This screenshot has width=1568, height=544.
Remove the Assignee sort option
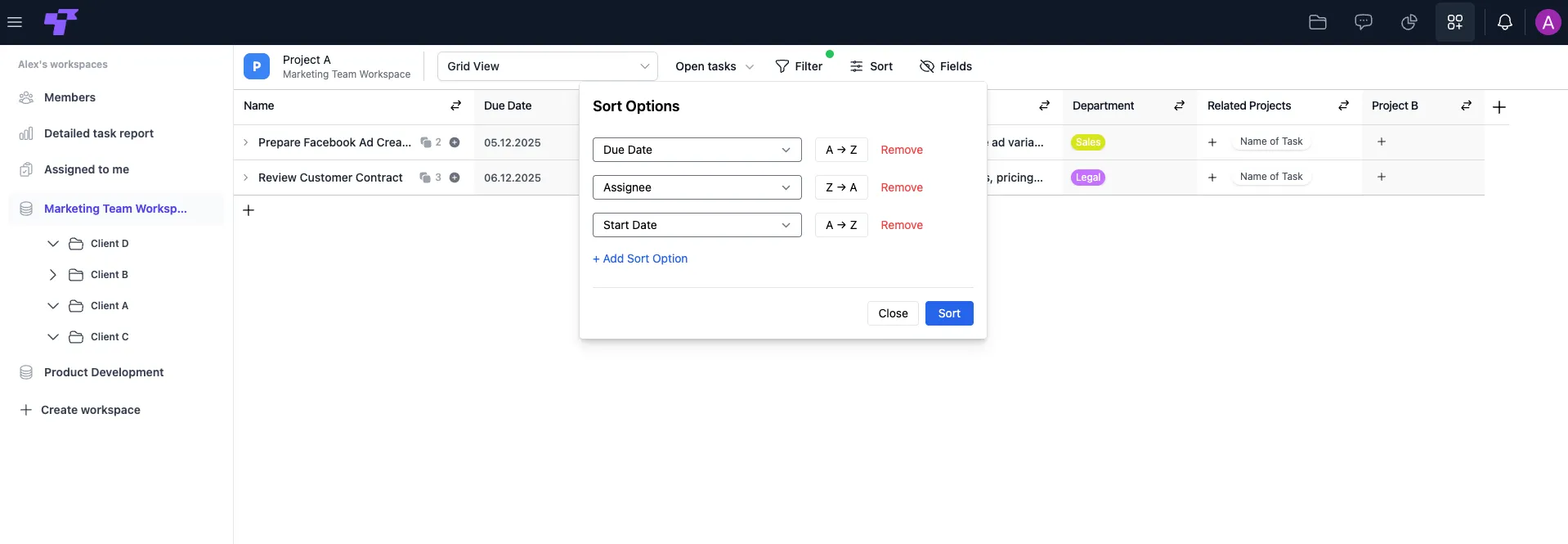(902, 187)
